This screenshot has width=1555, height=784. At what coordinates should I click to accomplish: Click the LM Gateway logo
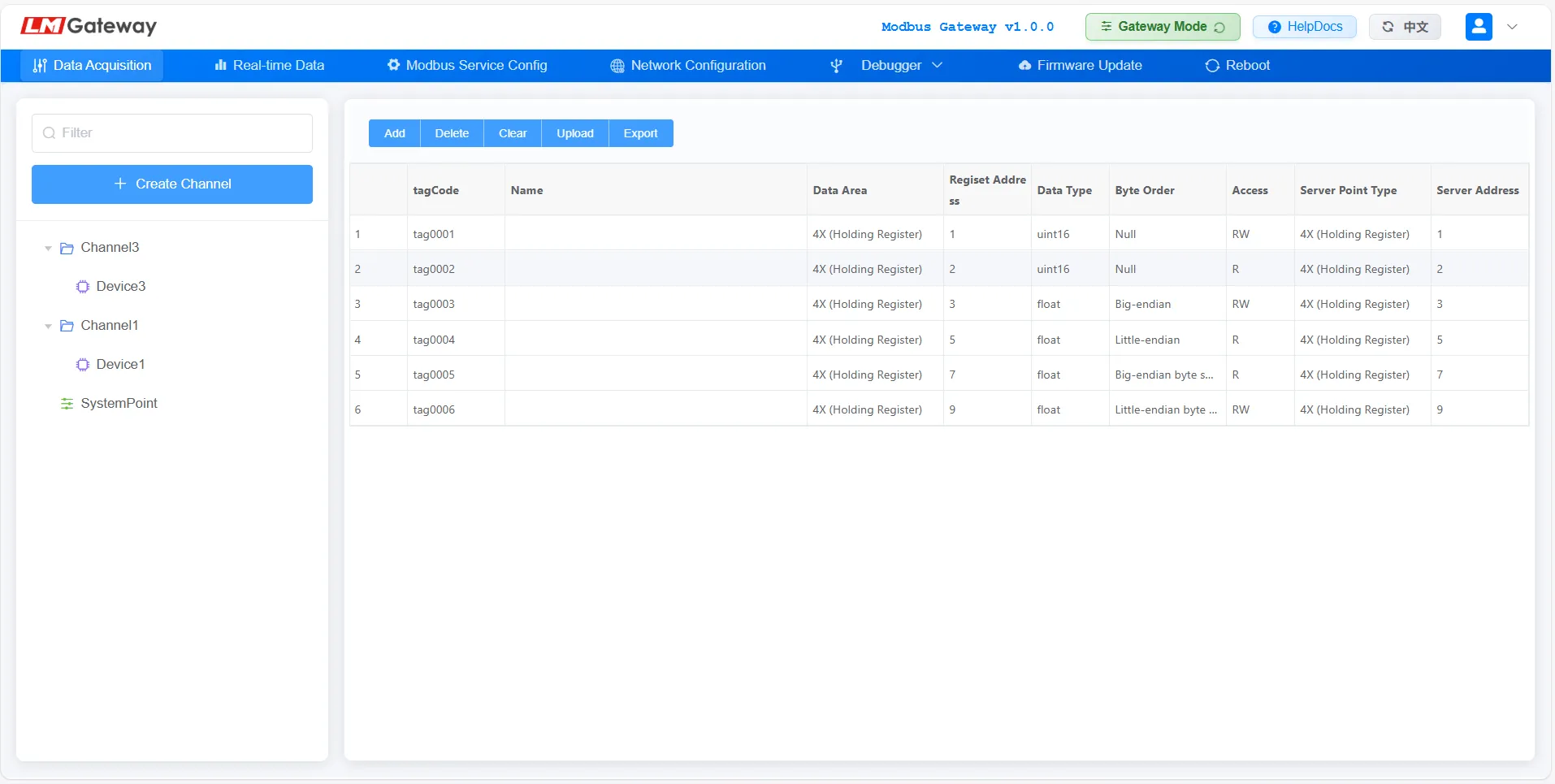[89, 26]
